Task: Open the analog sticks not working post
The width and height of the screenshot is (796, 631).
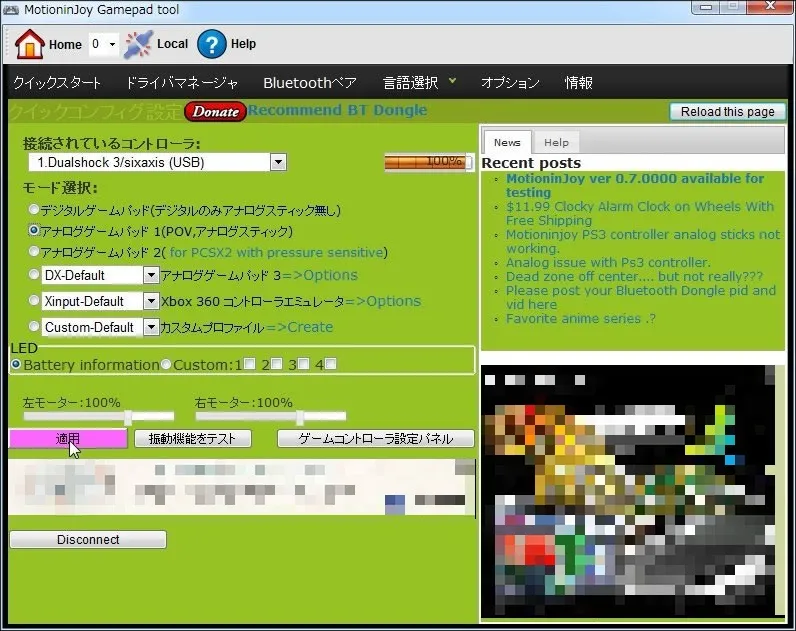Action: 643,241
